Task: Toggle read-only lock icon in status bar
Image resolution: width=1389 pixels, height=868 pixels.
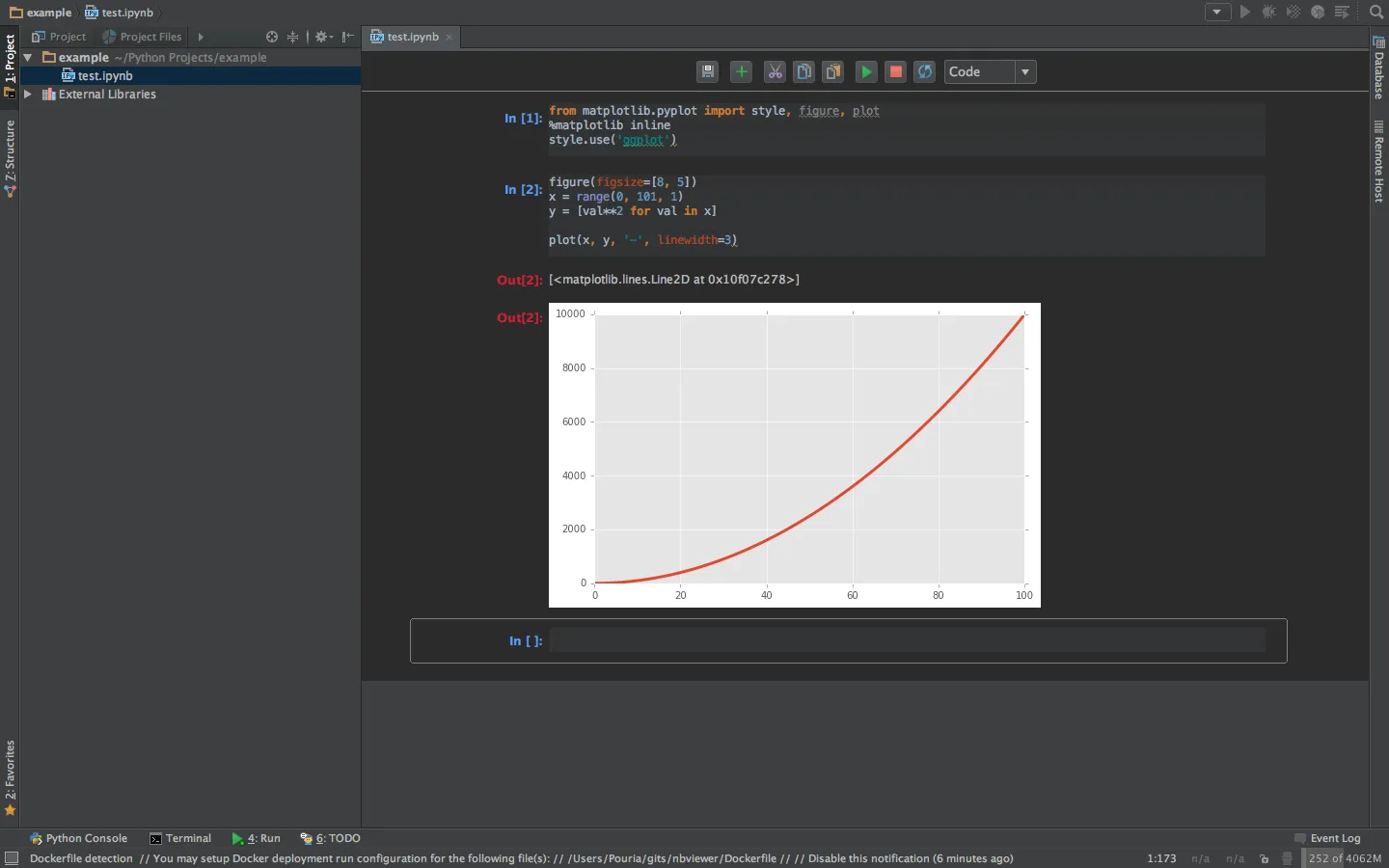Action: pos(1265,858)
